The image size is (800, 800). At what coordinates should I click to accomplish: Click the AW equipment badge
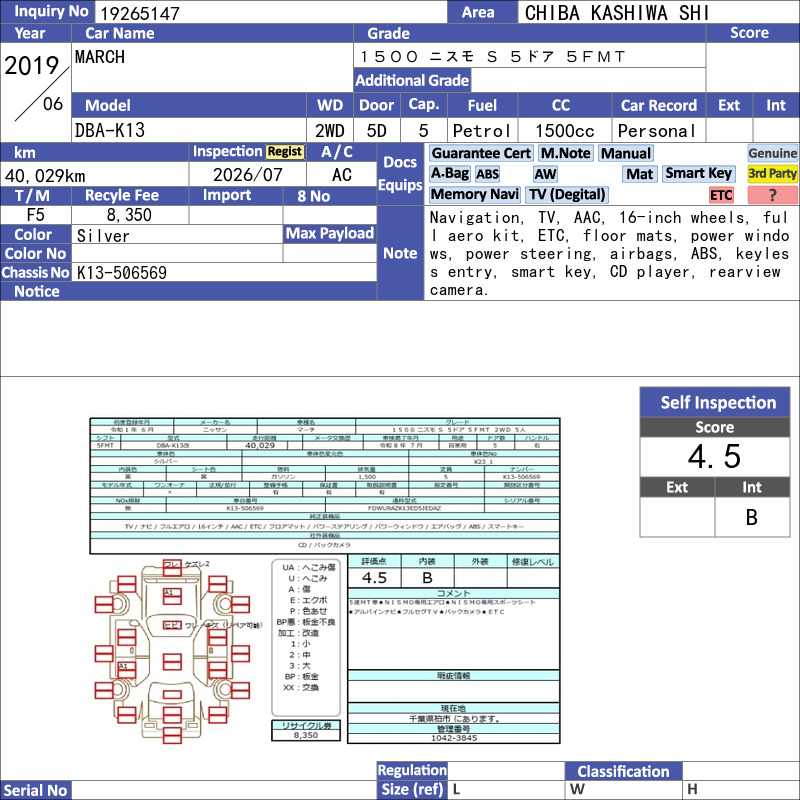[545, 174]
